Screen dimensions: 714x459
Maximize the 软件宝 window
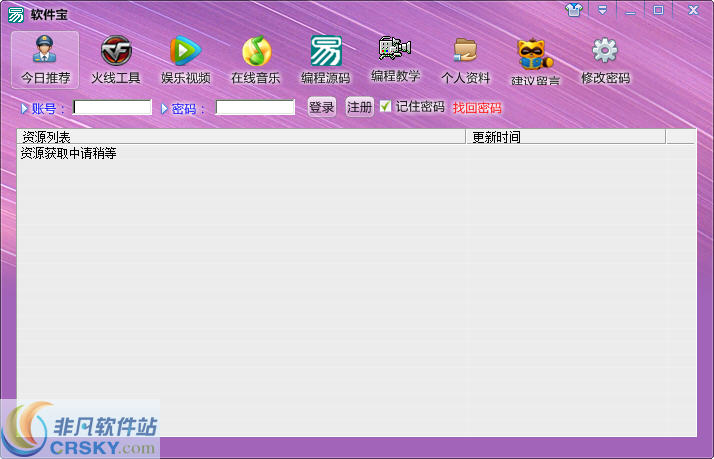(x=658, y=10)
